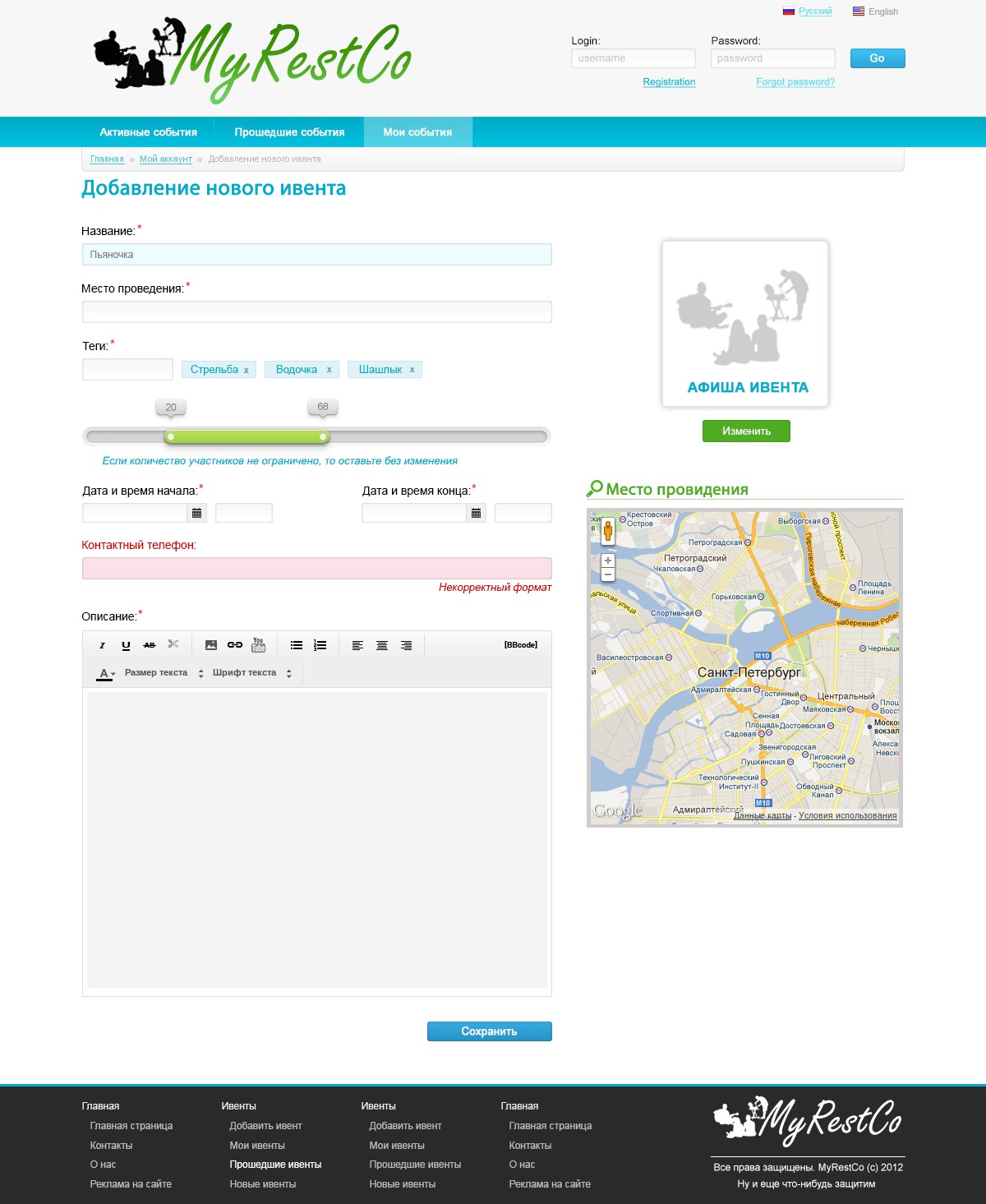This screenshot has height=1204, width=986.
Task: Click the MyRestCo header logo
Action: tap(252, 60)
